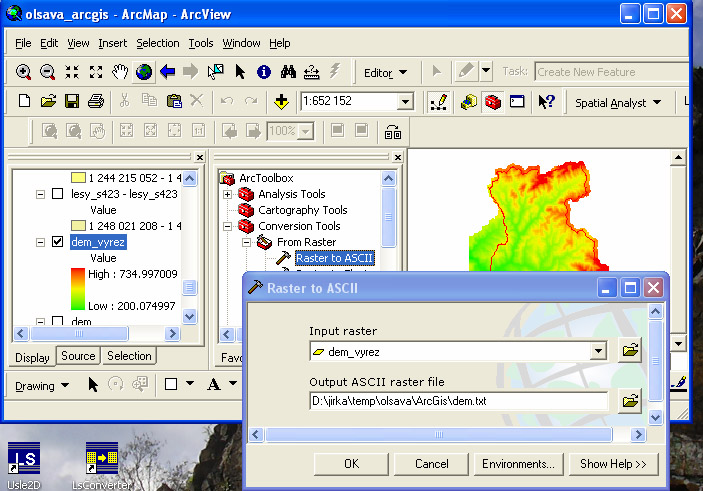Activate the Pan hand tool
Image resolution: width=703 pixels, height=491 pixels.
point(120,72)
